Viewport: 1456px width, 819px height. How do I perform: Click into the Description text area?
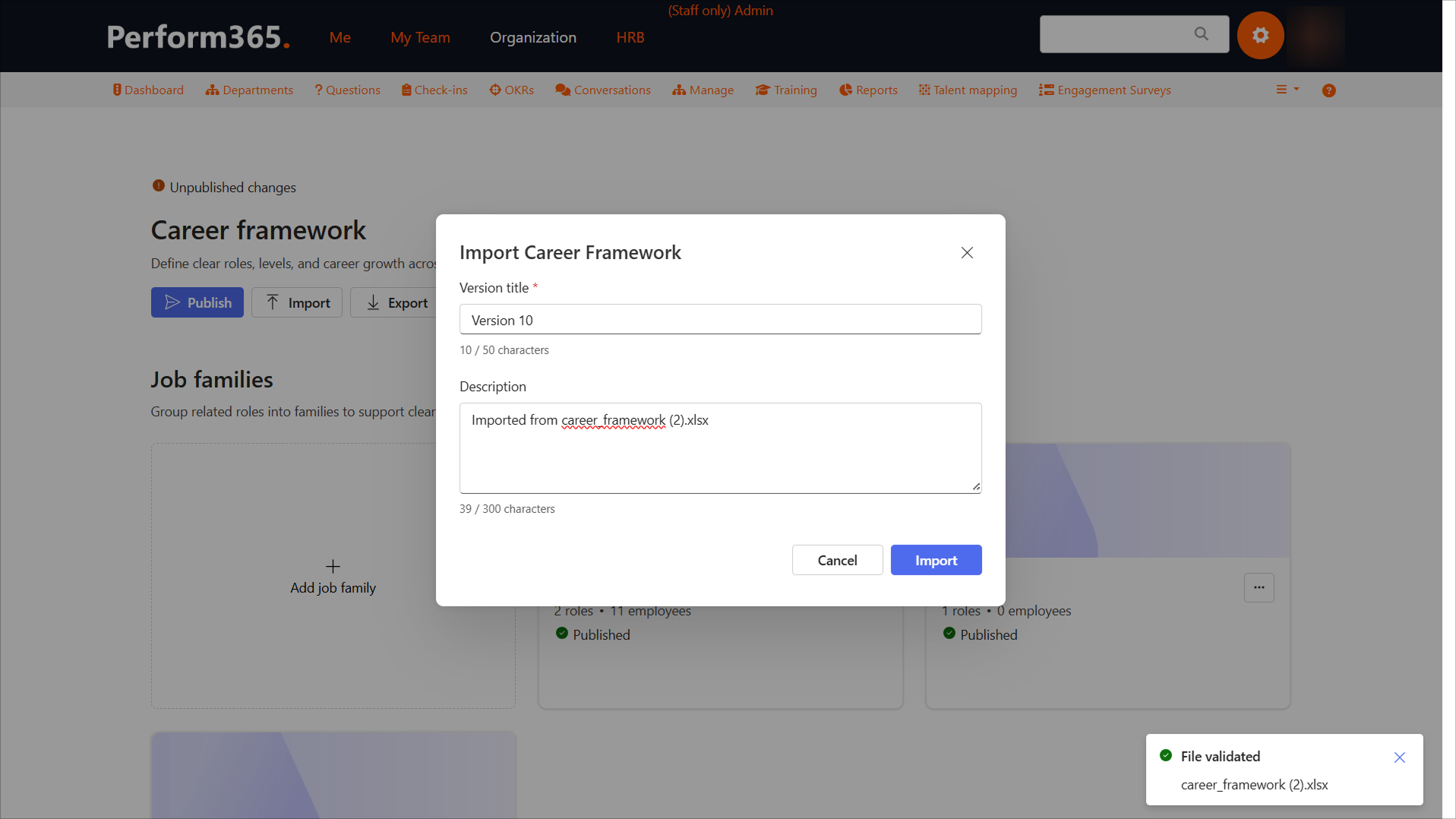[x=720, y=448]
